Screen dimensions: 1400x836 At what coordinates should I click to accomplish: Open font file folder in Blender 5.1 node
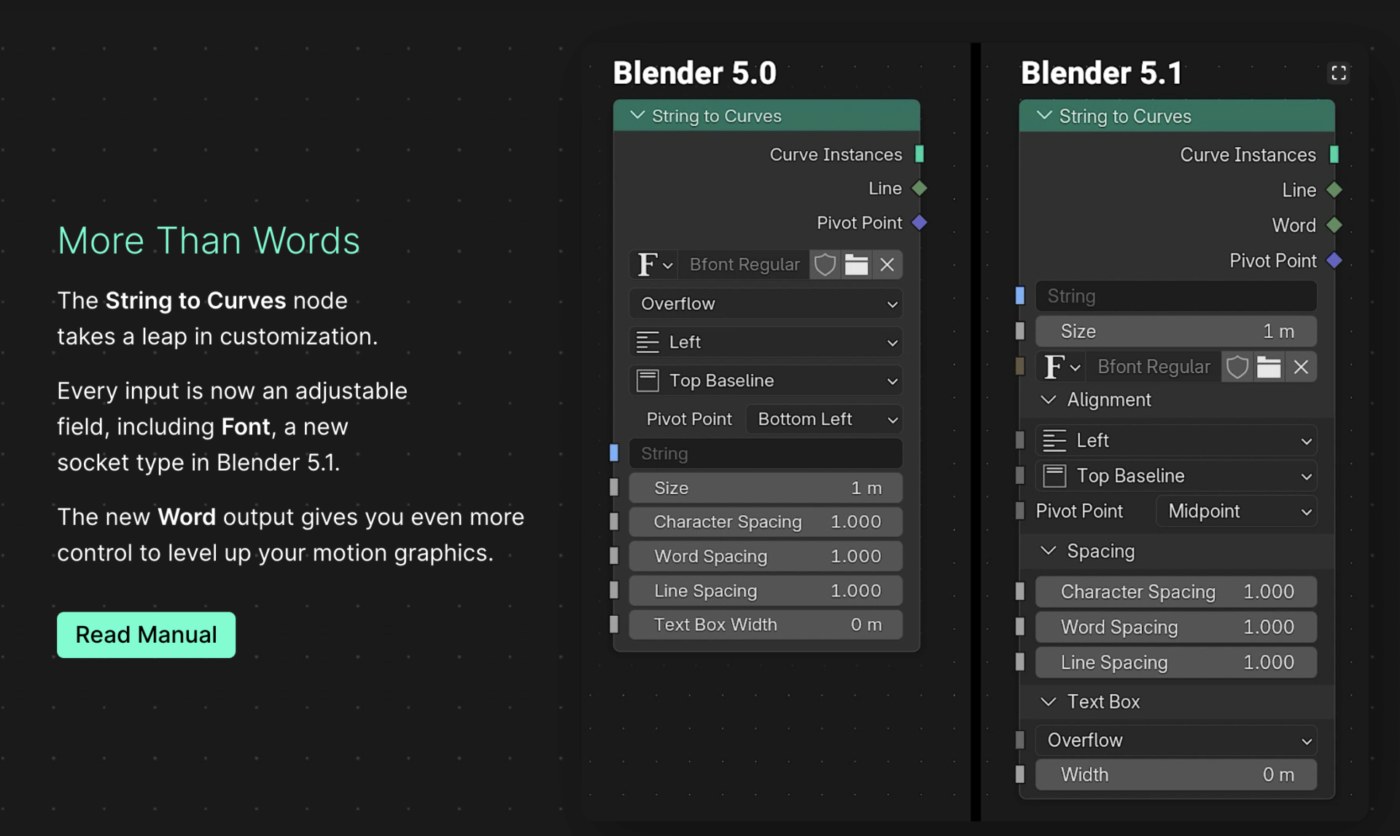pyautogui.click(x=1269, y=367)
